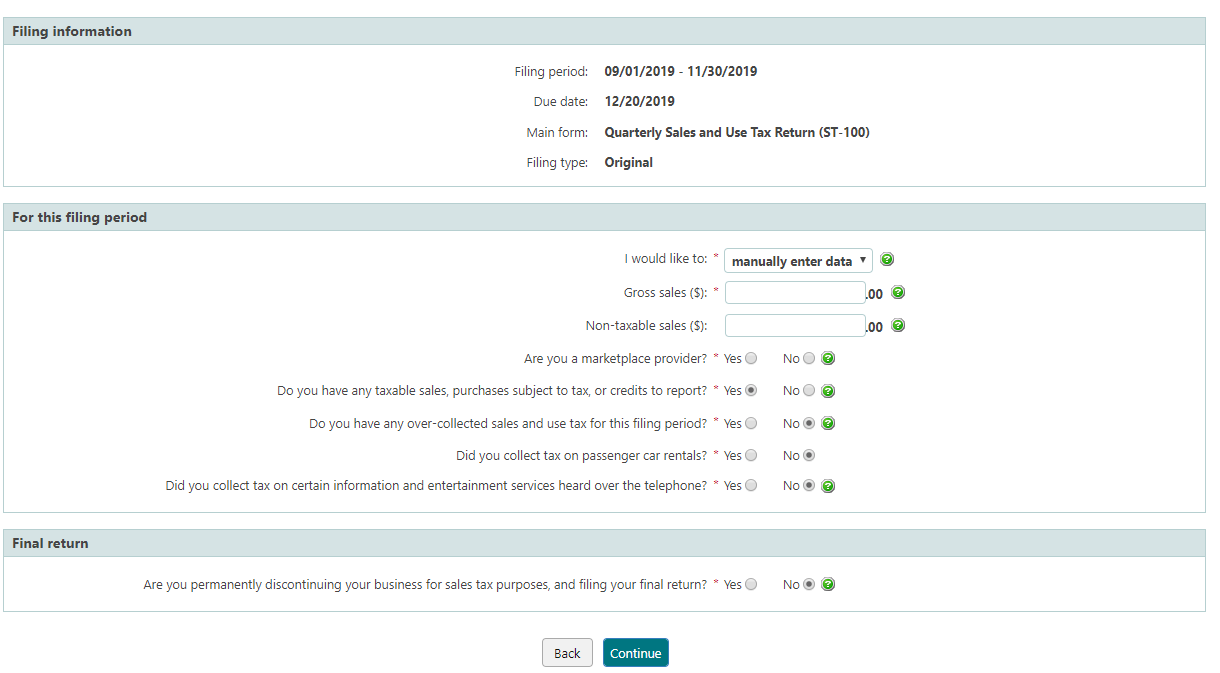Choose No for taxable sales or credits to report
Image resolution: width=1220 pixels, height=673 pixels.
(809, 391)
